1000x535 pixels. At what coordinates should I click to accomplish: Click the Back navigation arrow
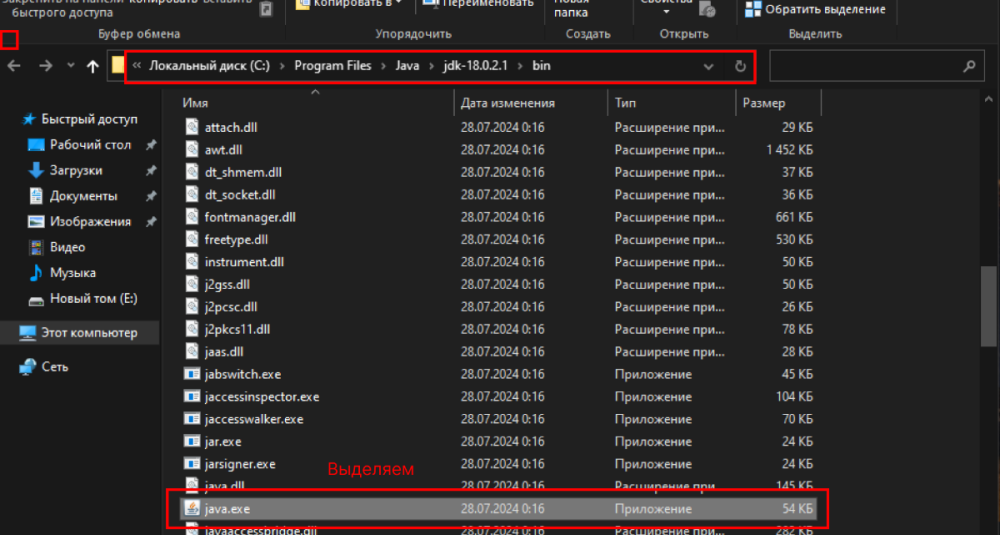14,66
